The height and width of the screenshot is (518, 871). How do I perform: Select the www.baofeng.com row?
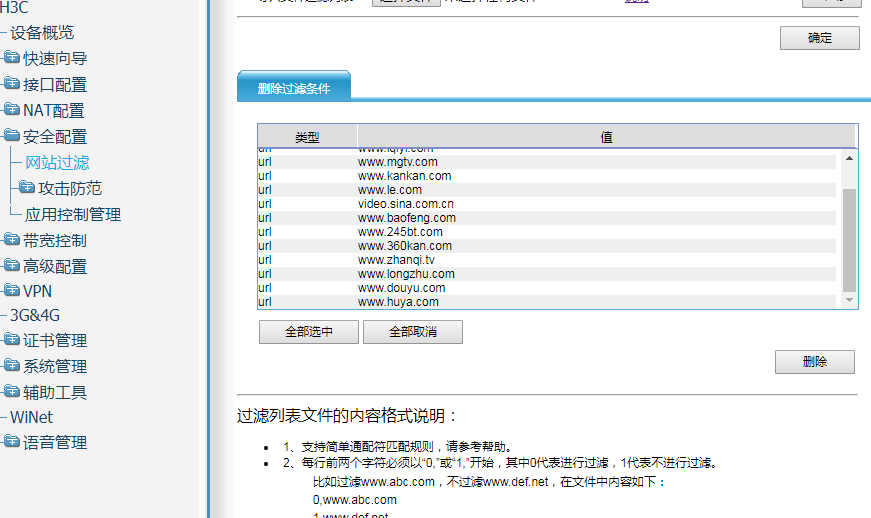547,218
